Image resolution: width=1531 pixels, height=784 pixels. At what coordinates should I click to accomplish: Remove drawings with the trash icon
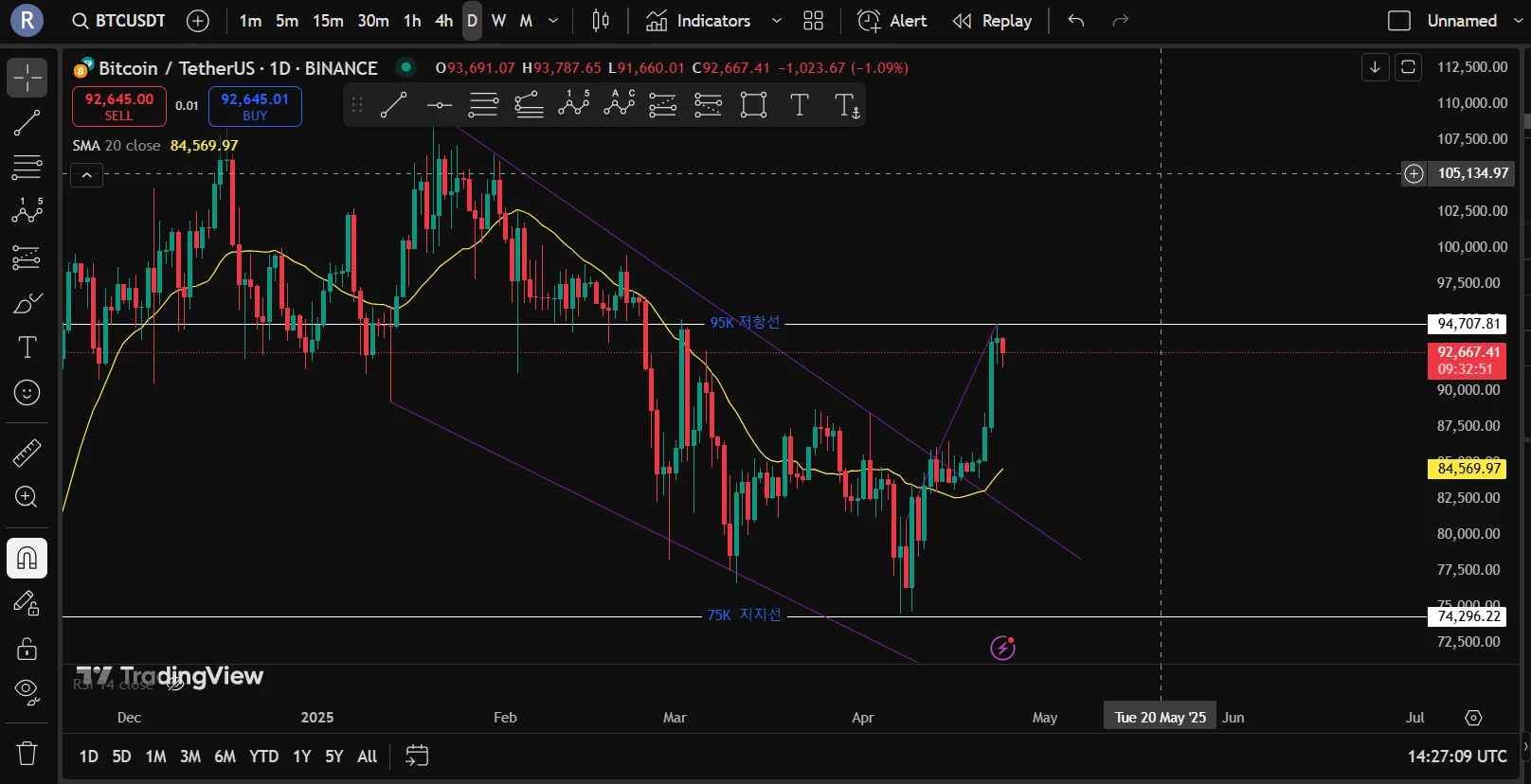pyautogui.click(x=27, y=754)
